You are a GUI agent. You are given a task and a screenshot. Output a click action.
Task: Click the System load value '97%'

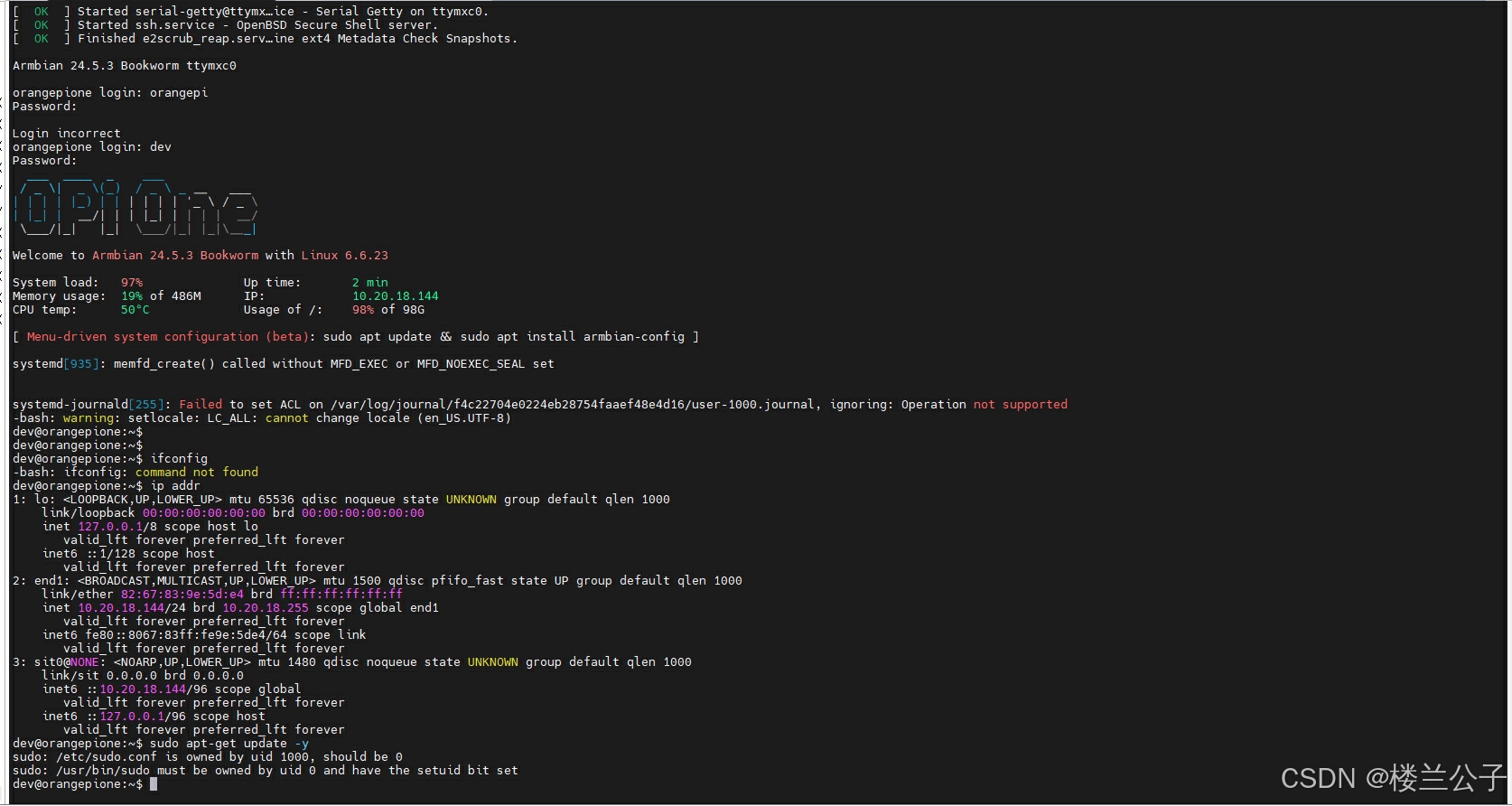(132, 283)
